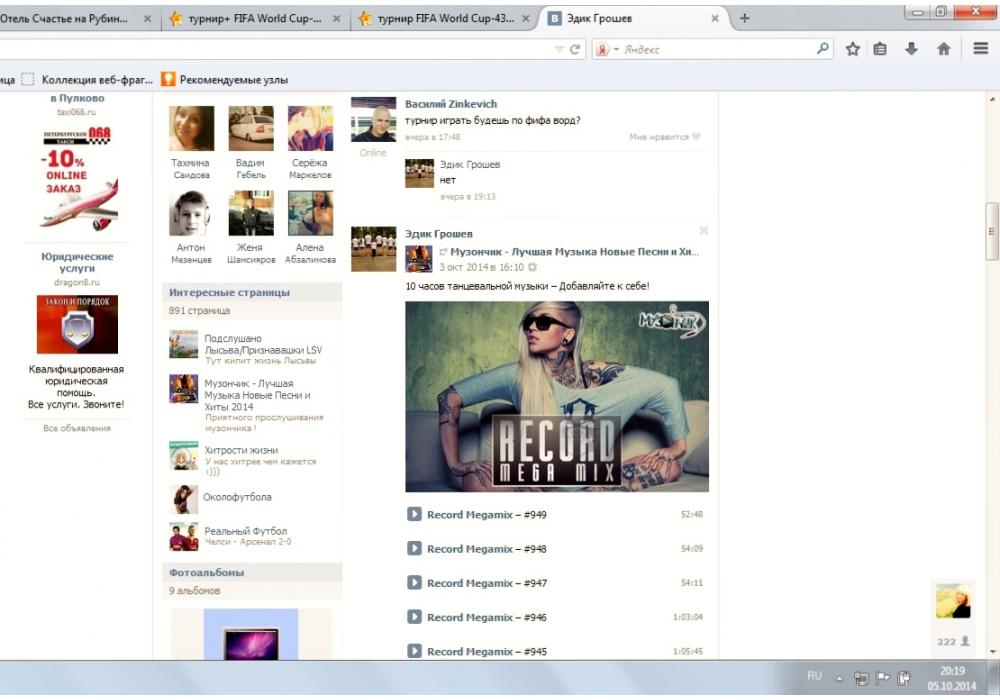Open new tab with plus button
This screenshot has width=1000, height=700.
[x=745, y=18]
